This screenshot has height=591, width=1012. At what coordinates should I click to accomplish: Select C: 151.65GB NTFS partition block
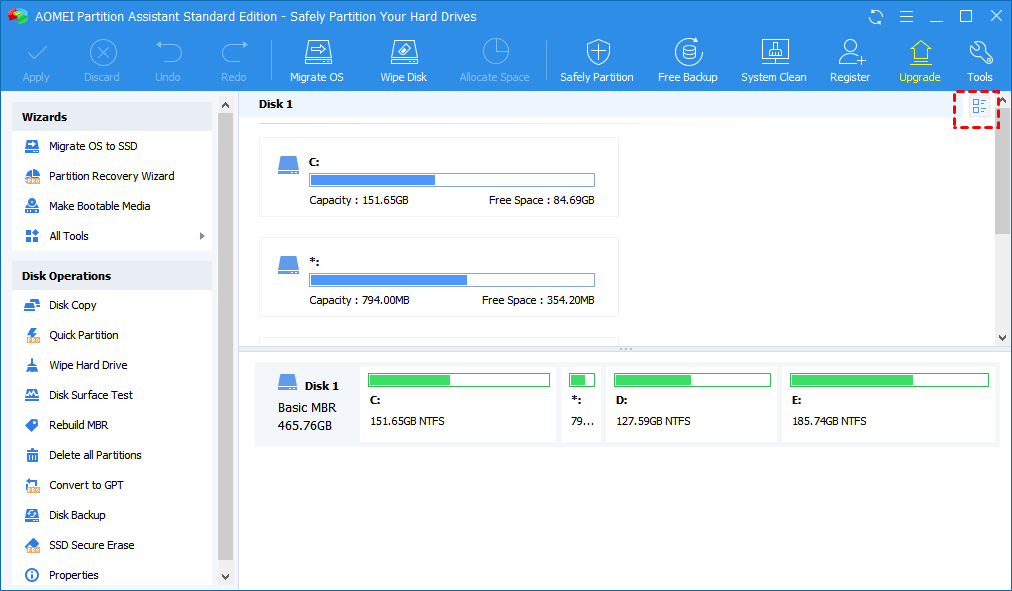(458, 405)
